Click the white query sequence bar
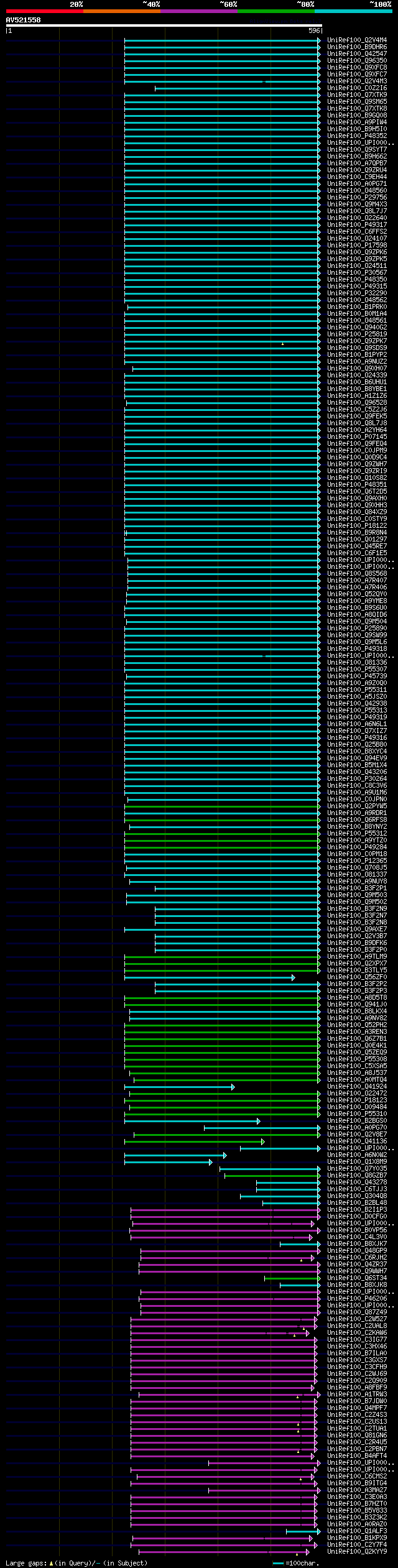Image resolution: width=398 pixels, height=1568 pixels. click(164, 25)
